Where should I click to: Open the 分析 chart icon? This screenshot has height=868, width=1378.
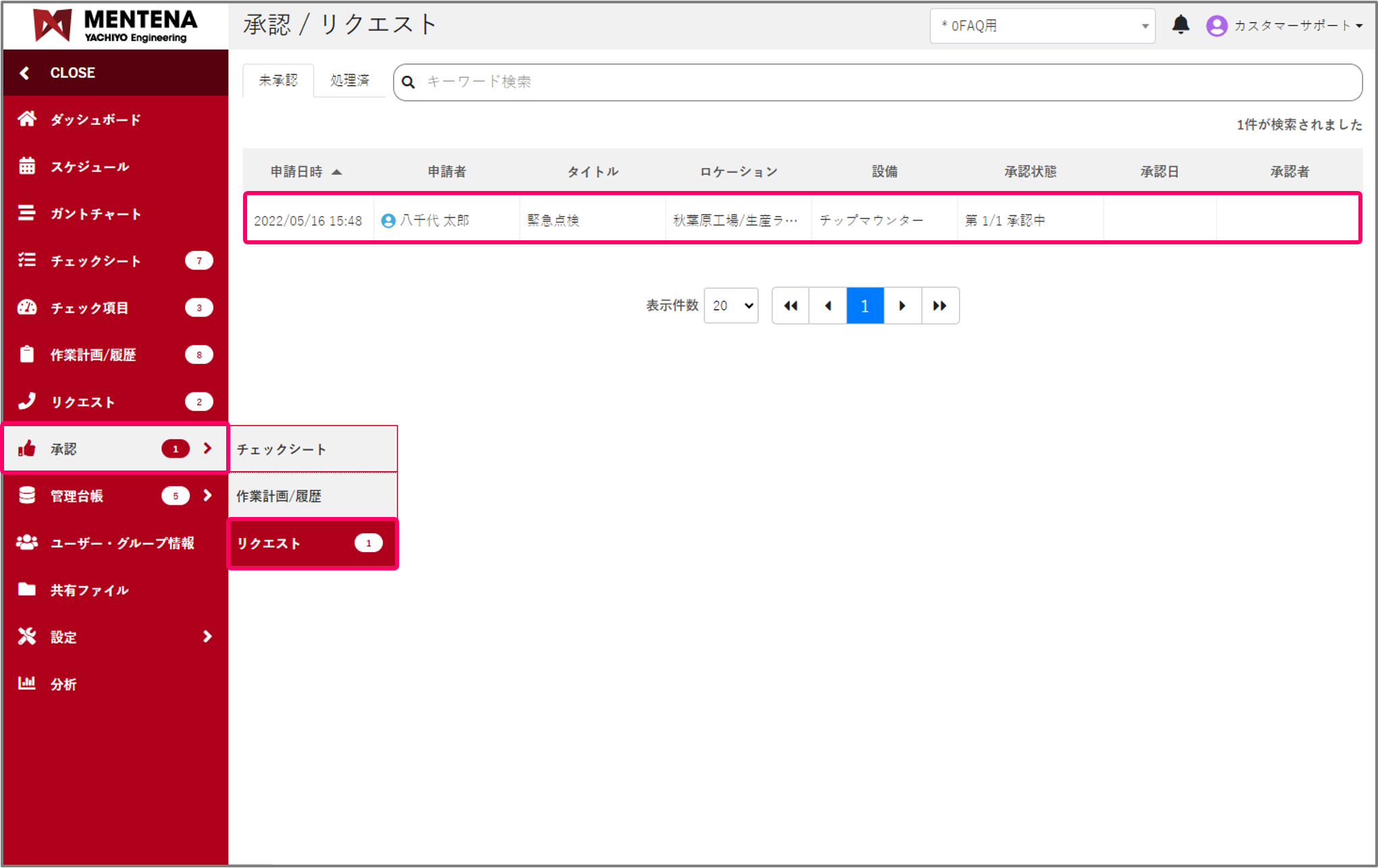click(27, 684)
